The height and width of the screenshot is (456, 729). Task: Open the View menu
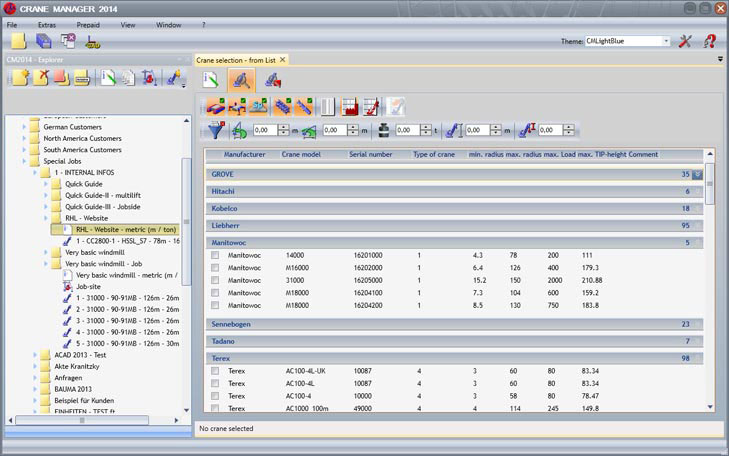[128, 25]
